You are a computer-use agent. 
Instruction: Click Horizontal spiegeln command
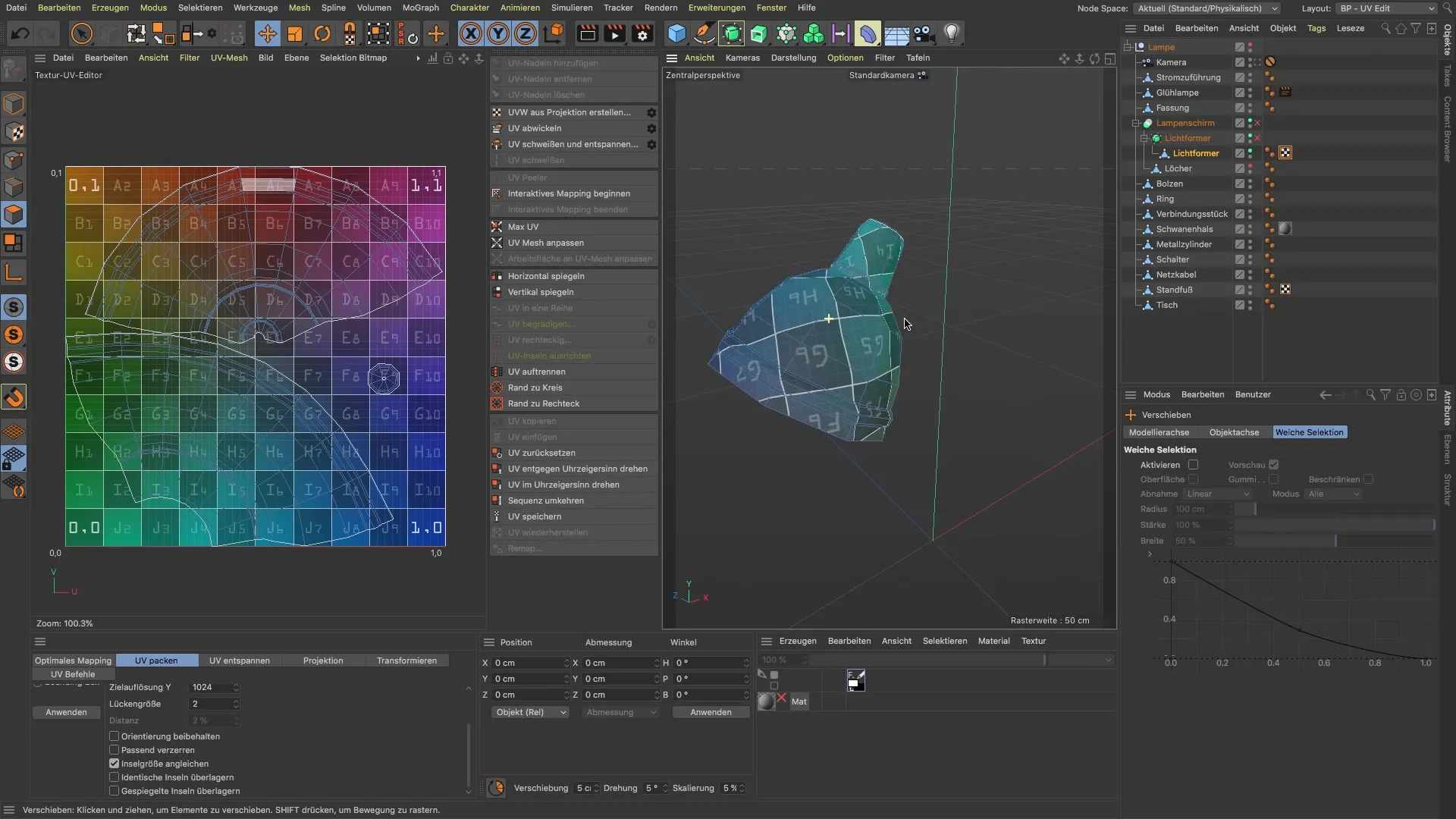pyautogui.click(x=573, y=276)
